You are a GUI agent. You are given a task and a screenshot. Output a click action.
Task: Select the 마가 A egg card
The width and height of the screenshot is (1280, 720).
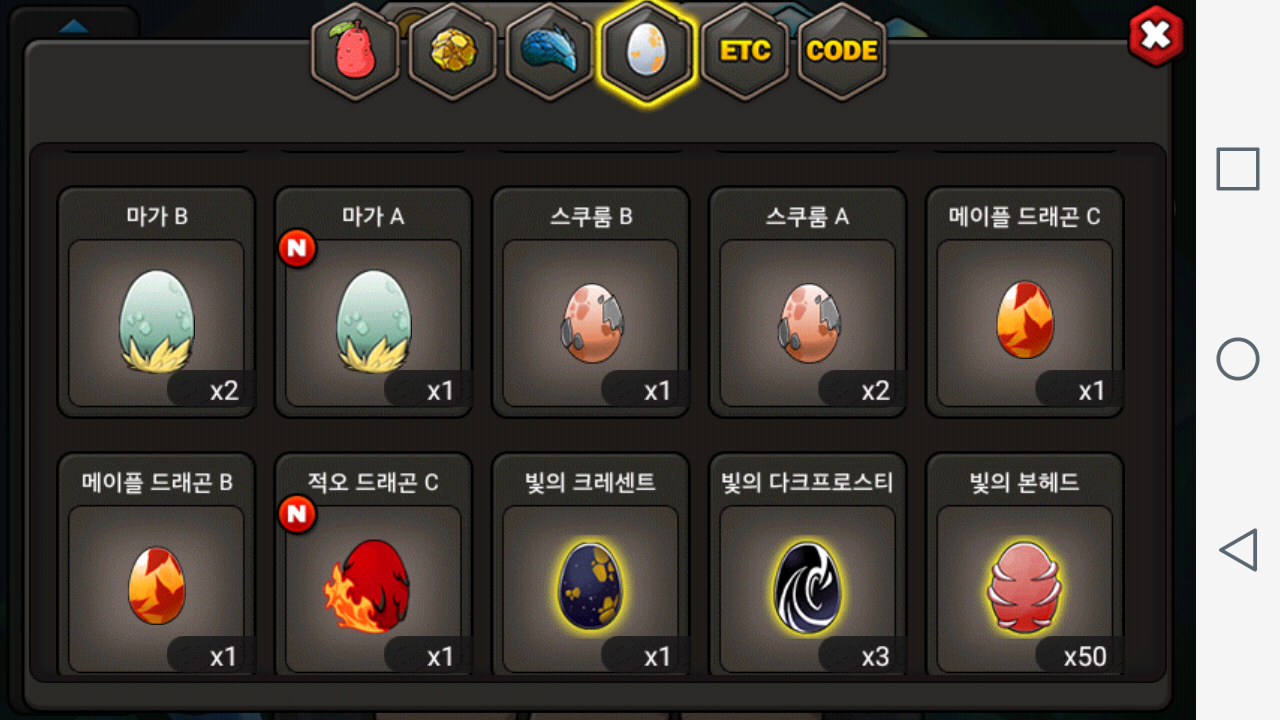tap(373, 302)
